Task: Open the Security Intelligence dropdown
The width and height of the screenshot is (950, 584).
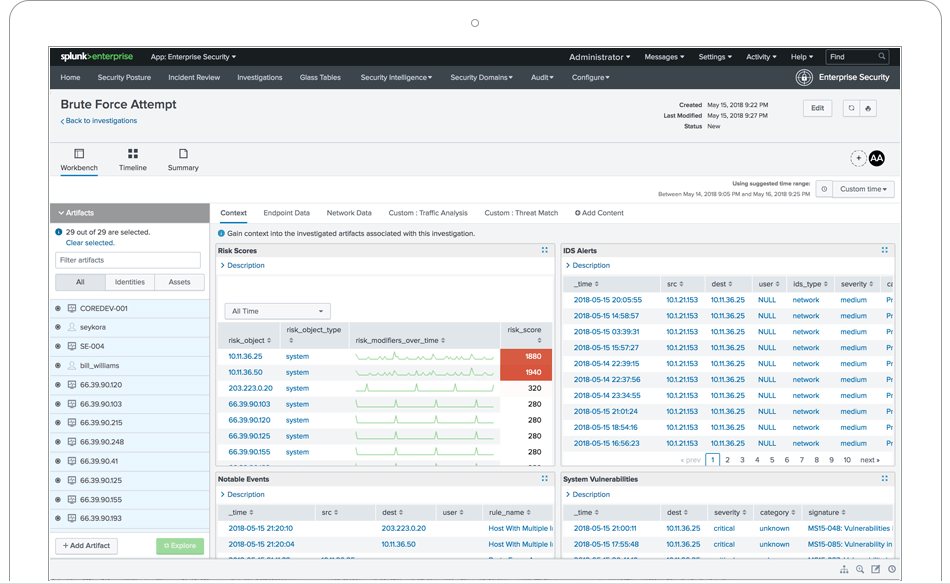Action: (396, 78)
